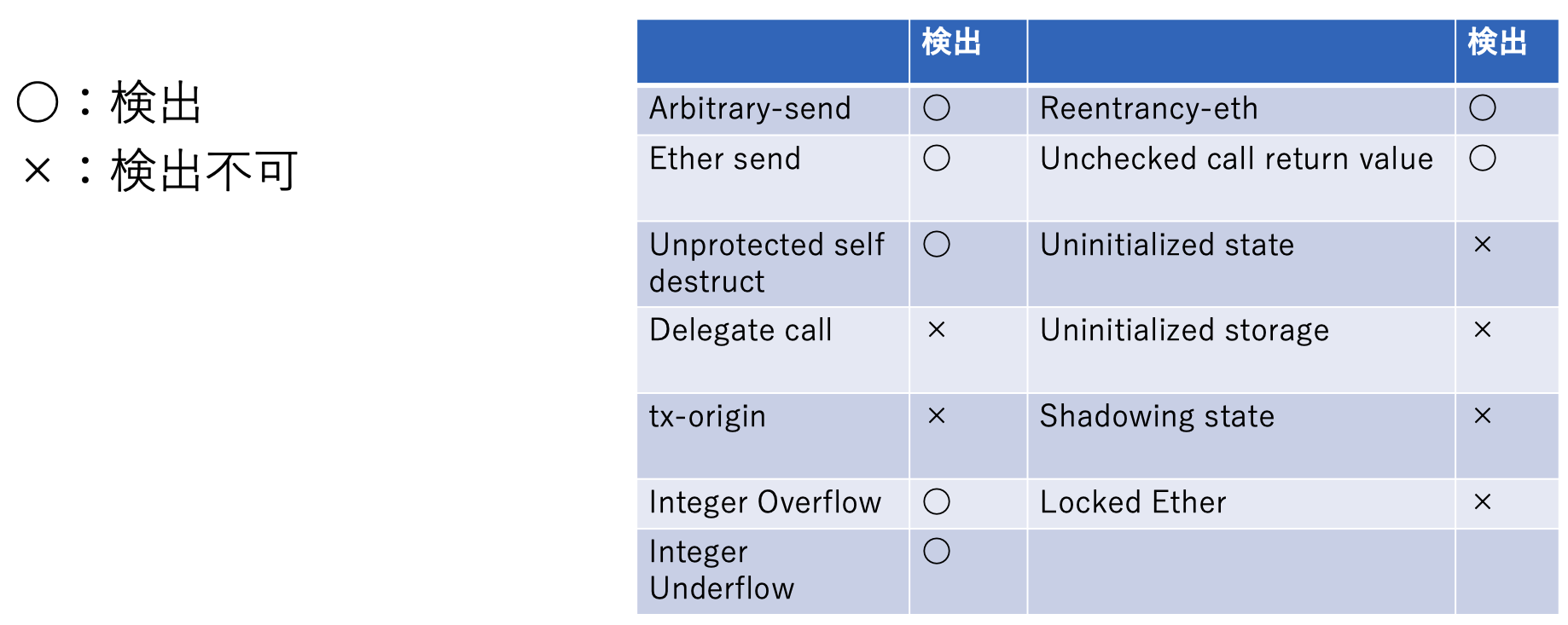Select the circle in the Integer Underflow row

click(x=936, y=552)
